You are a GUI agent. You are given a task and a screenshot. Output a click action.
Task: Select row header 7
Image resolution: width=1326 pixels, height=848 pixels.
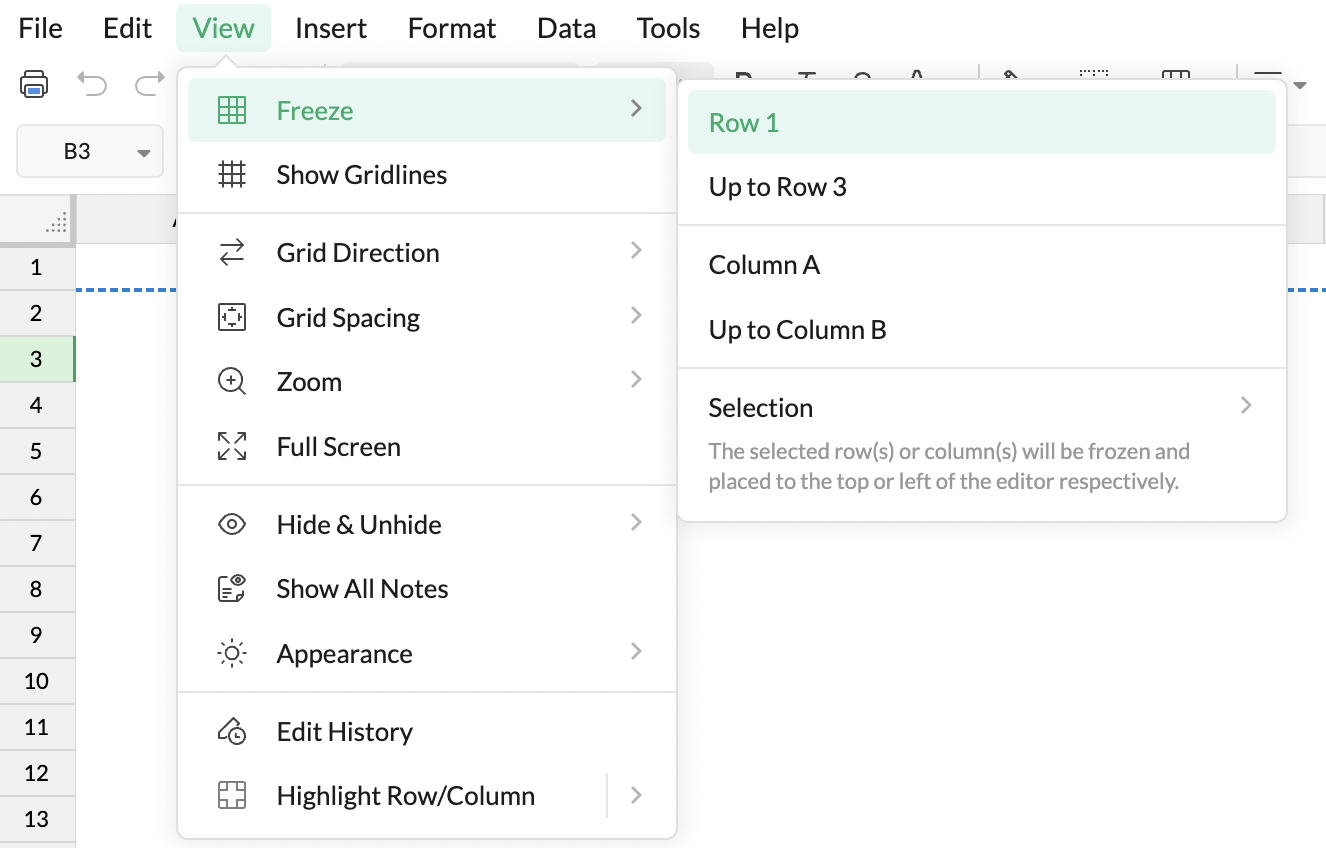pos(37,543)
